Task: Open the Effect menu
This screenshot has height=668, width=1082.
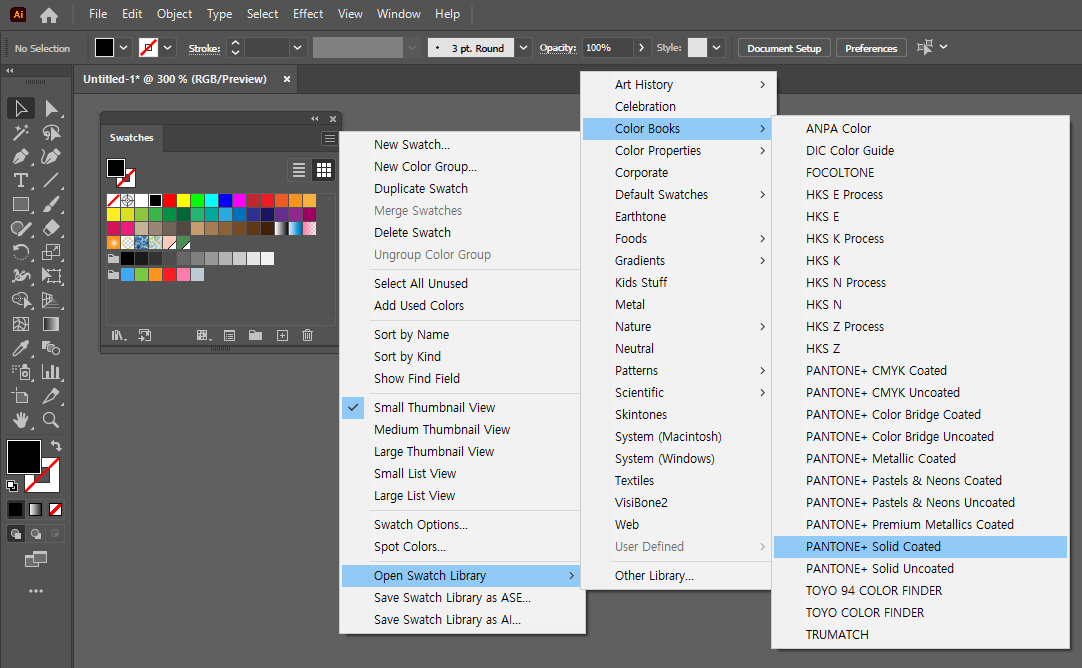Action: coord(308,14)
